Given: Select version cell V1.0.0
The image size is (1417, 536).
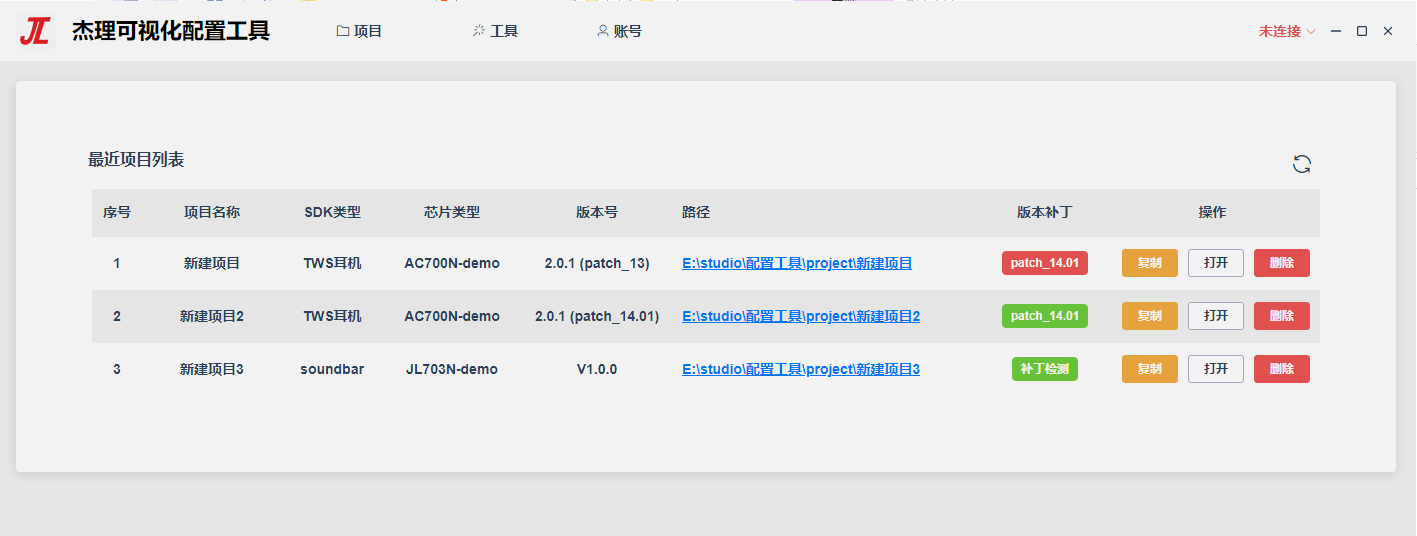Looking at the screenshot, I should pyautogui.click(x=597, y=369).
